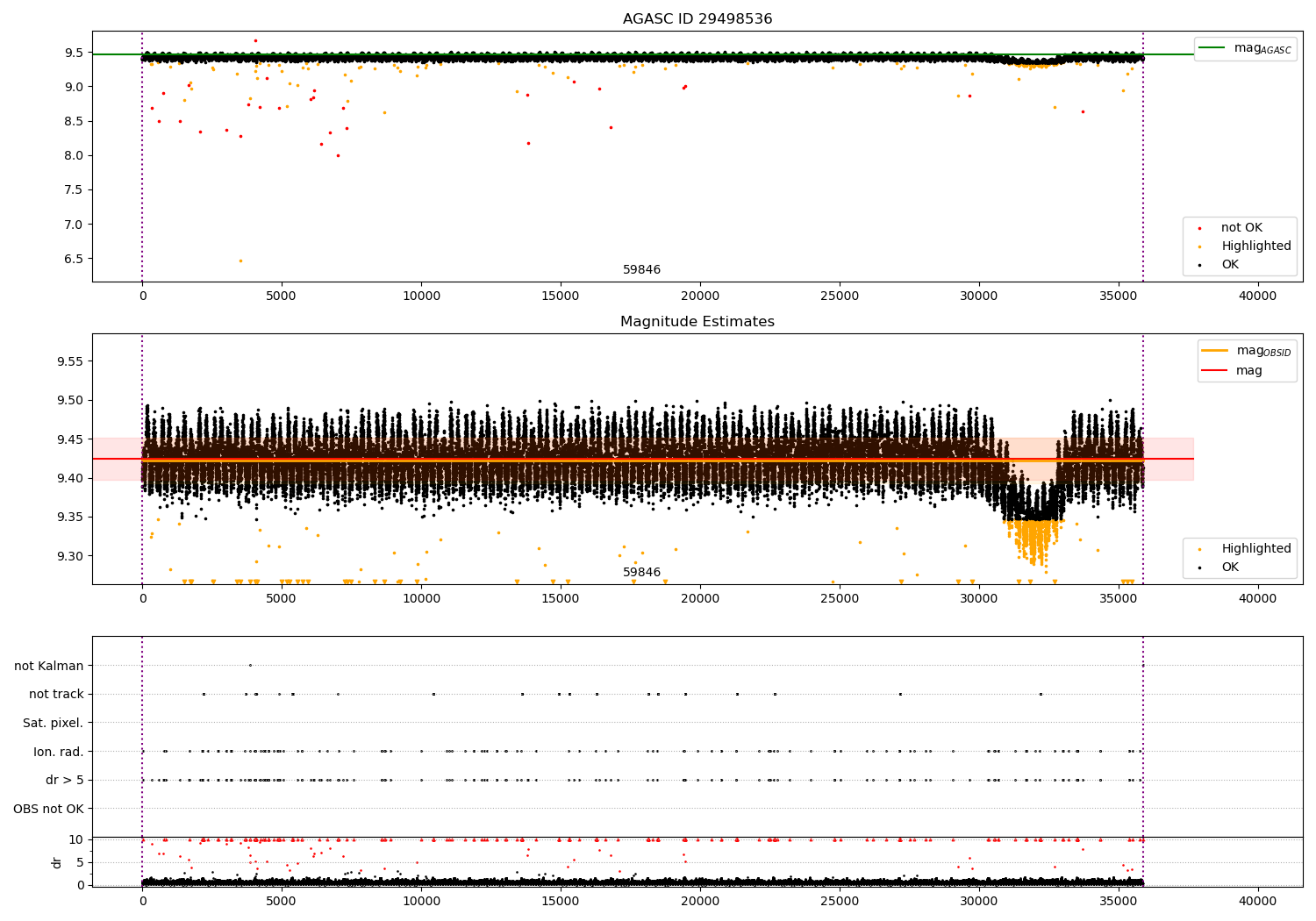Click the 9.35 y-axis tick label
Viewport: 1316px width, 921px height.
[x=70, y=518]
